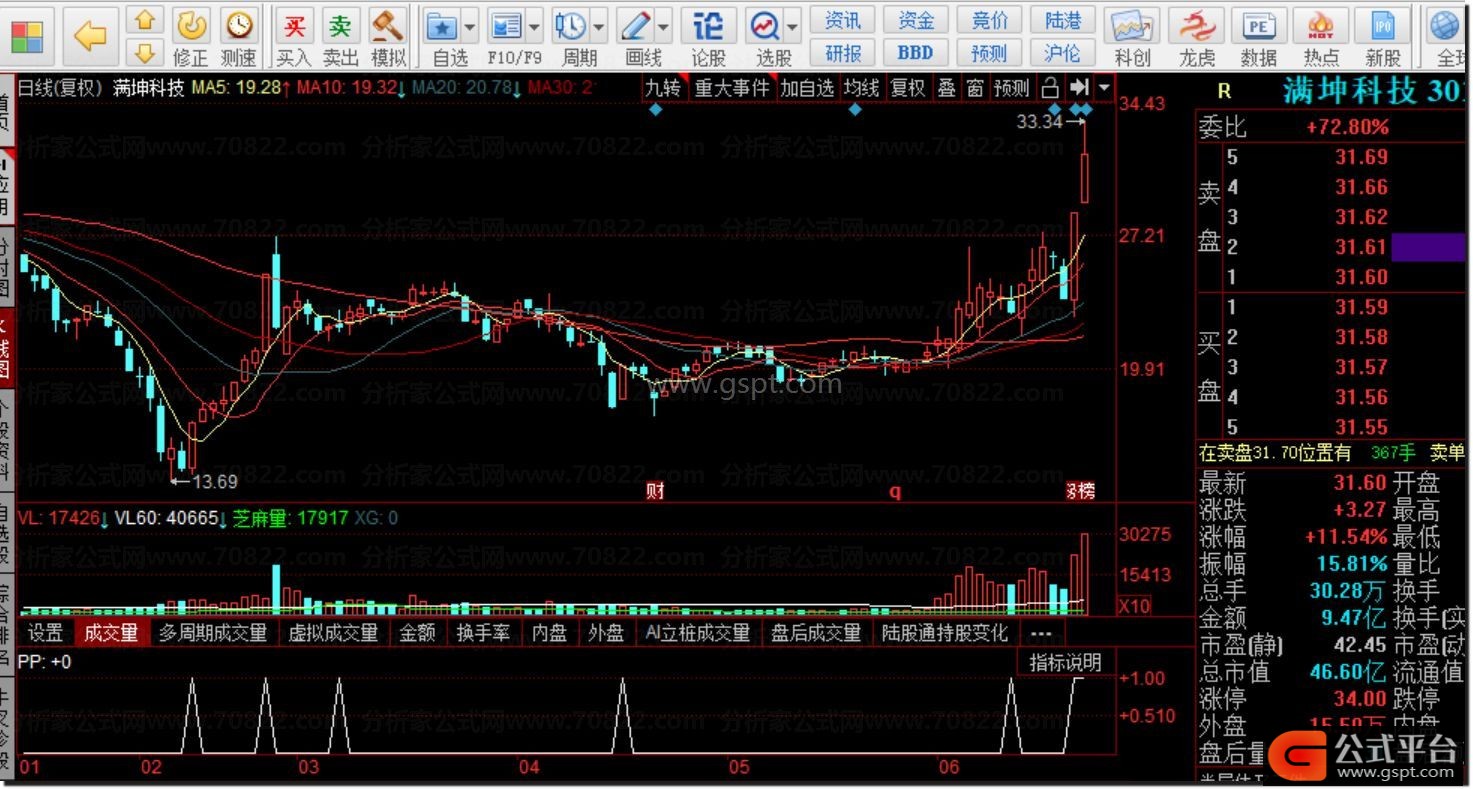1473x789 pixels.
Task: Expand the 选股 dropdown arrow
Action: (x=793, y=26)
